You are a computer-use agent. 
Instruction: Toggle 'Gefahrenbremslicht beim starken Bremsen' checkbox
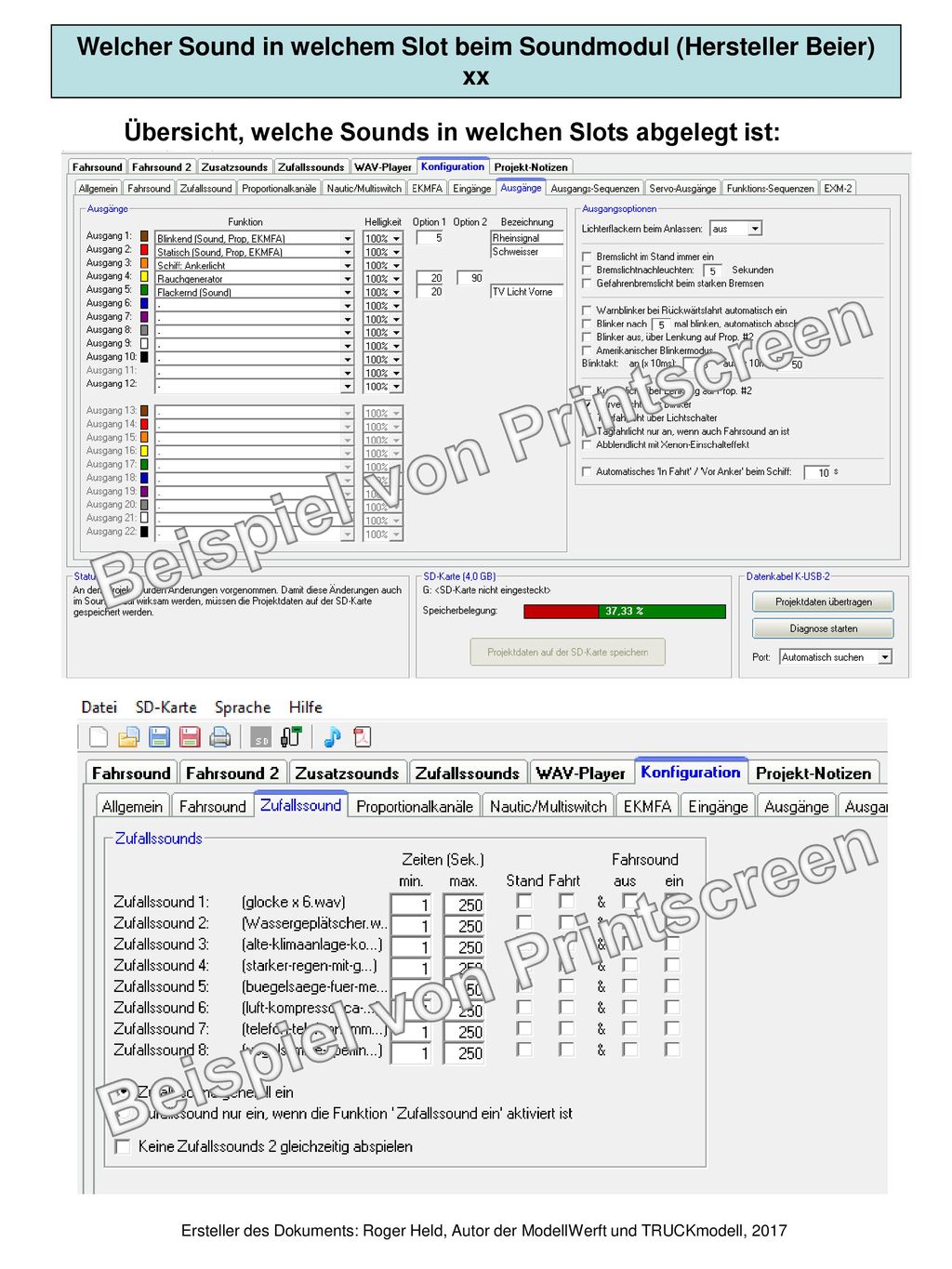(587, 284)
